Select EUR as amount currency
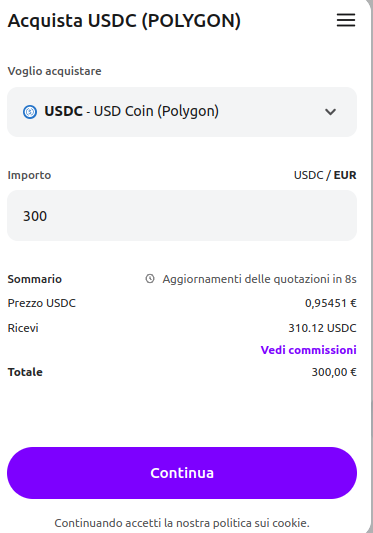The height and width of the screenshot is (533, 373). pyautogui.click(x=345, y=175)
